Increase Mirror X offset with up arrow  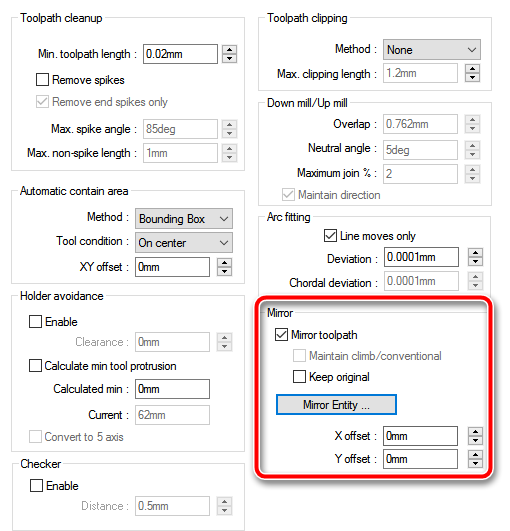coord(475,432)
